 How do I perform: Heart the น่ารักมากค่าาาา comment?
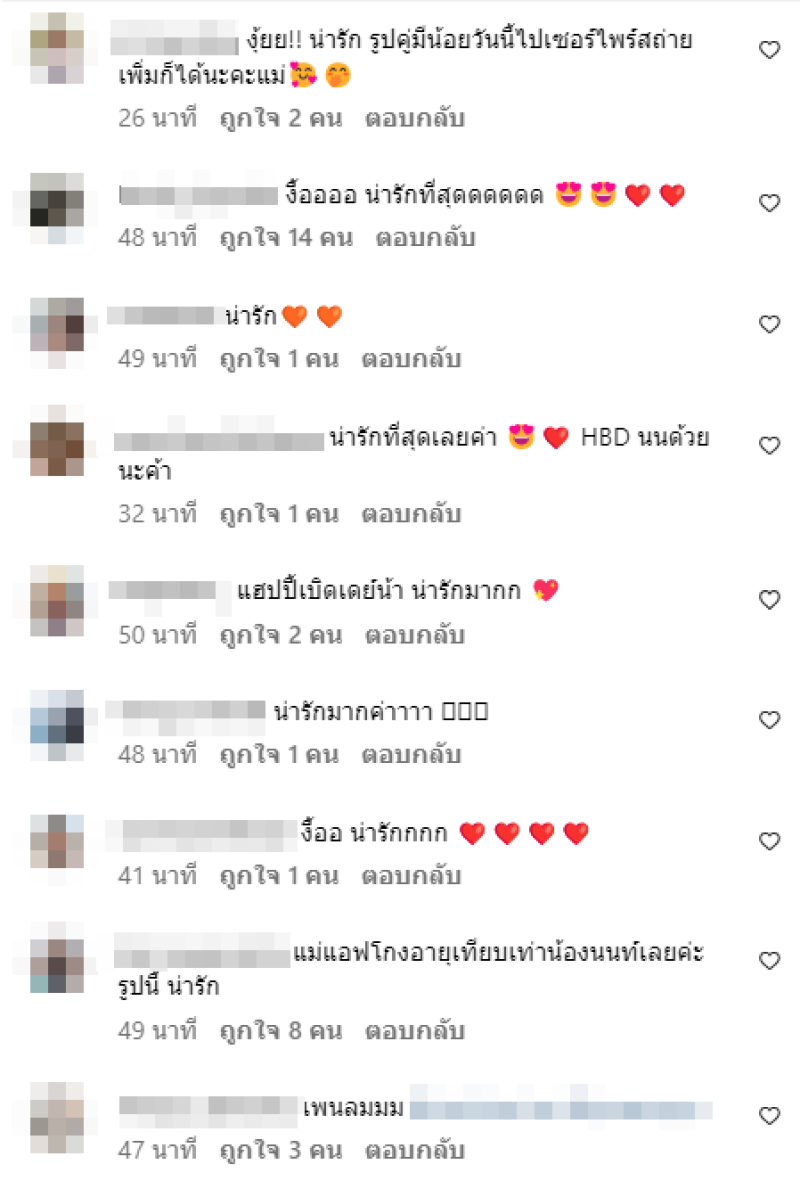tap(770, 720)
